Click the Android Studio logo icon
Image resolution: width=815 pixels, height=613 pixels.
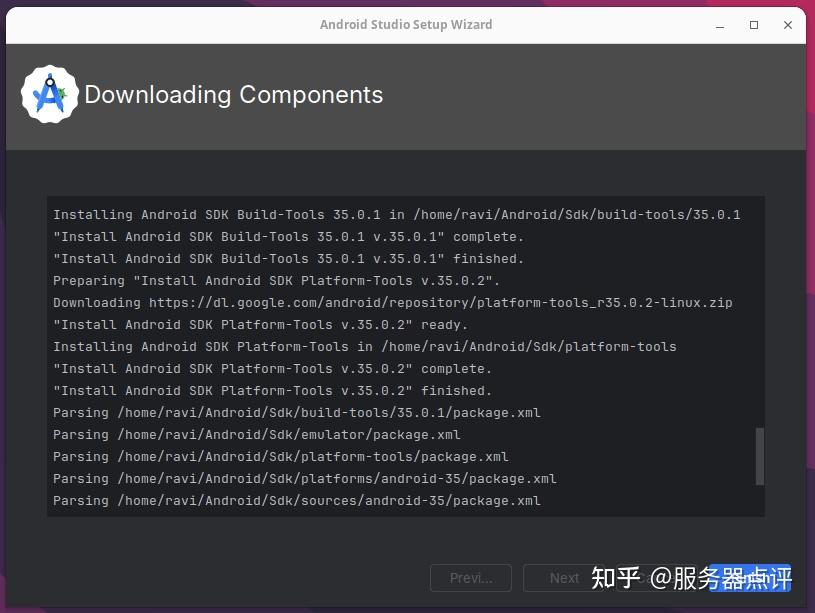[49, 93]
